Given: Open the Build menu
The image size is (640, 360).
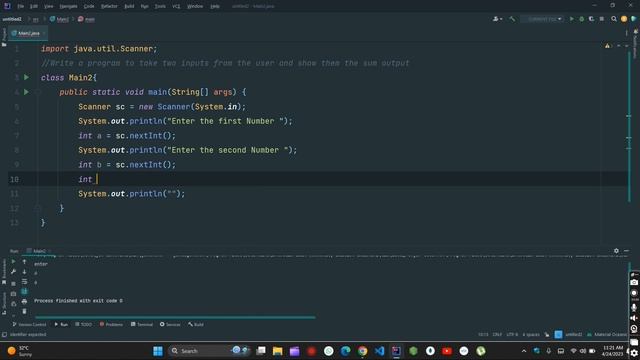Looking at the screenshot, I should [129, 6].
